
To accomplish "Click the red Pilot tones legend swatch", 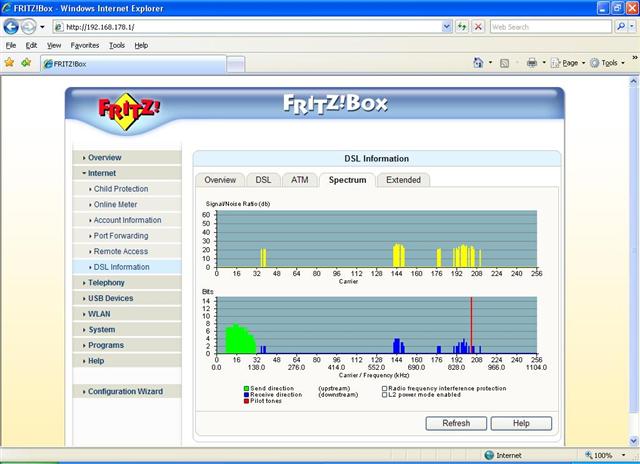I will click(246, 401).
